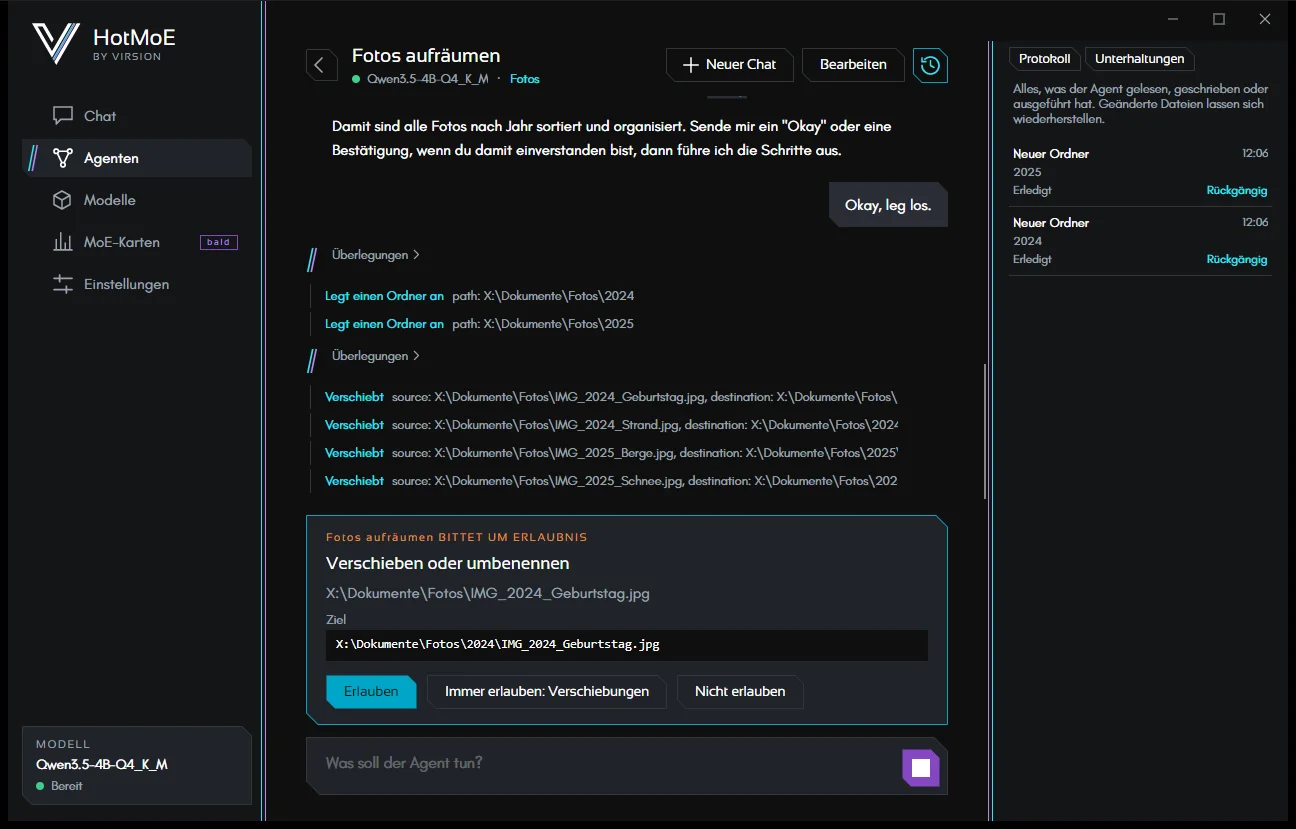Click the history clock icon

point(930,66)
